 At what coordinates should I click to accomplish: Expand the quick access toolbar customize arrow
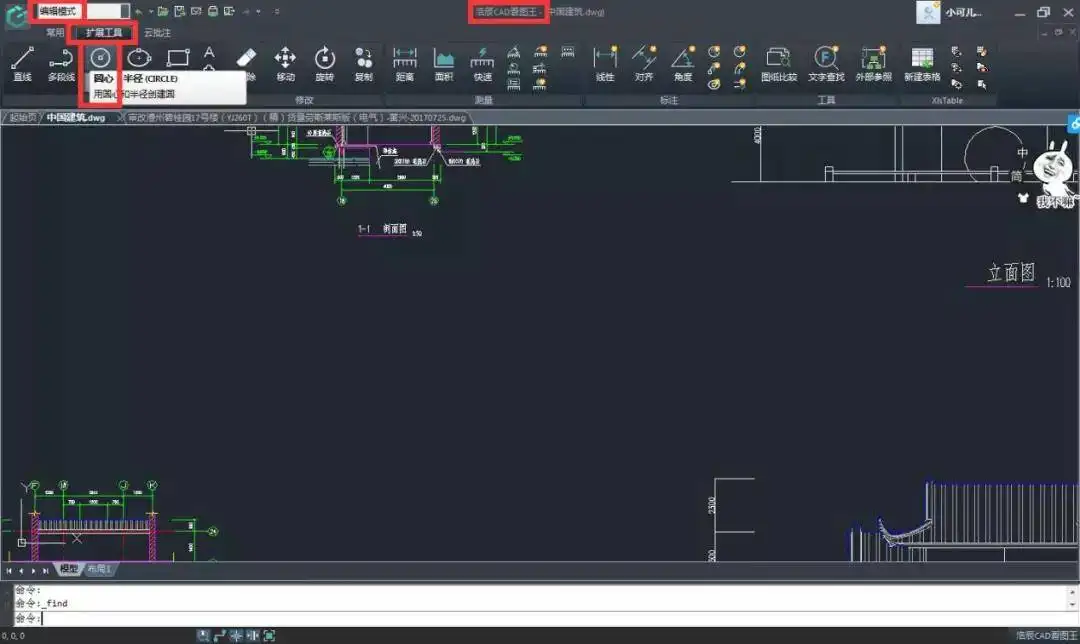click(x=277, y=12)
